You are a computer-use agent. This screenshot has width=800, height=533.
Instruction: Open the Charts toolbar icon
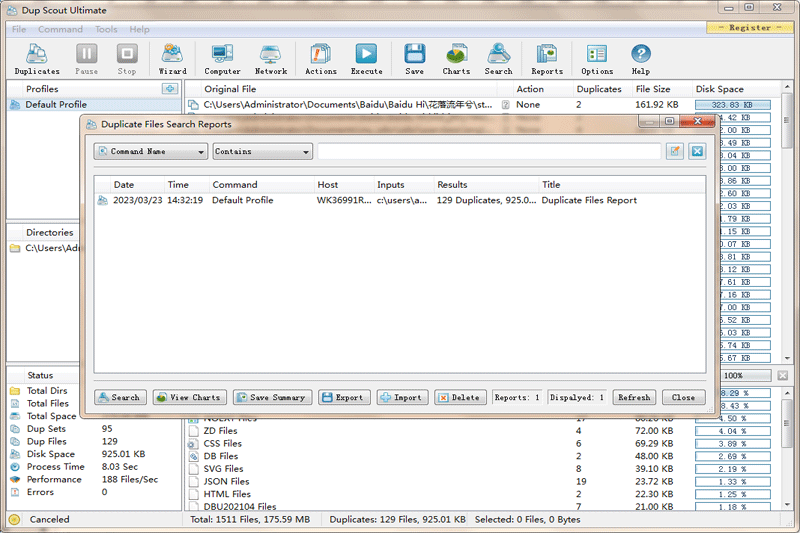(x=456, y=59)
